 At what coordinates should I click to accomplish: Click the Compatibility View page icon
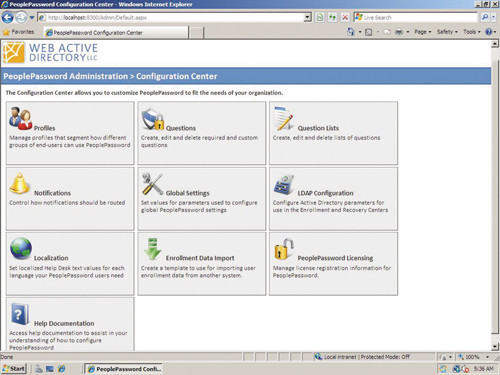coord(320,17)
